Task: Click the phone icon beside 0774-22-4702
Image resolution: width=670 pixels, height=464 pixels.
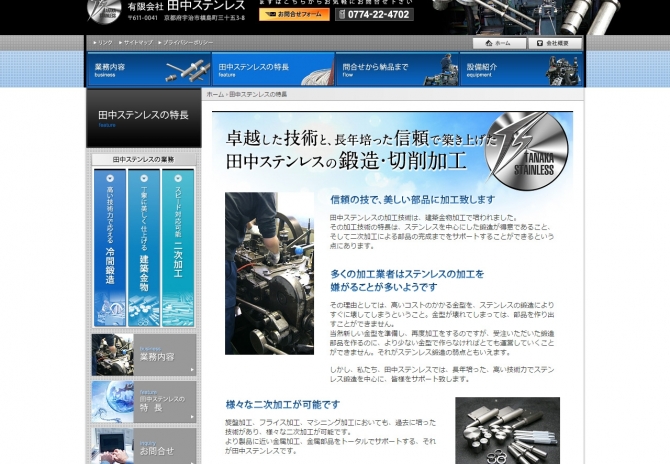Action: point(342,15)
